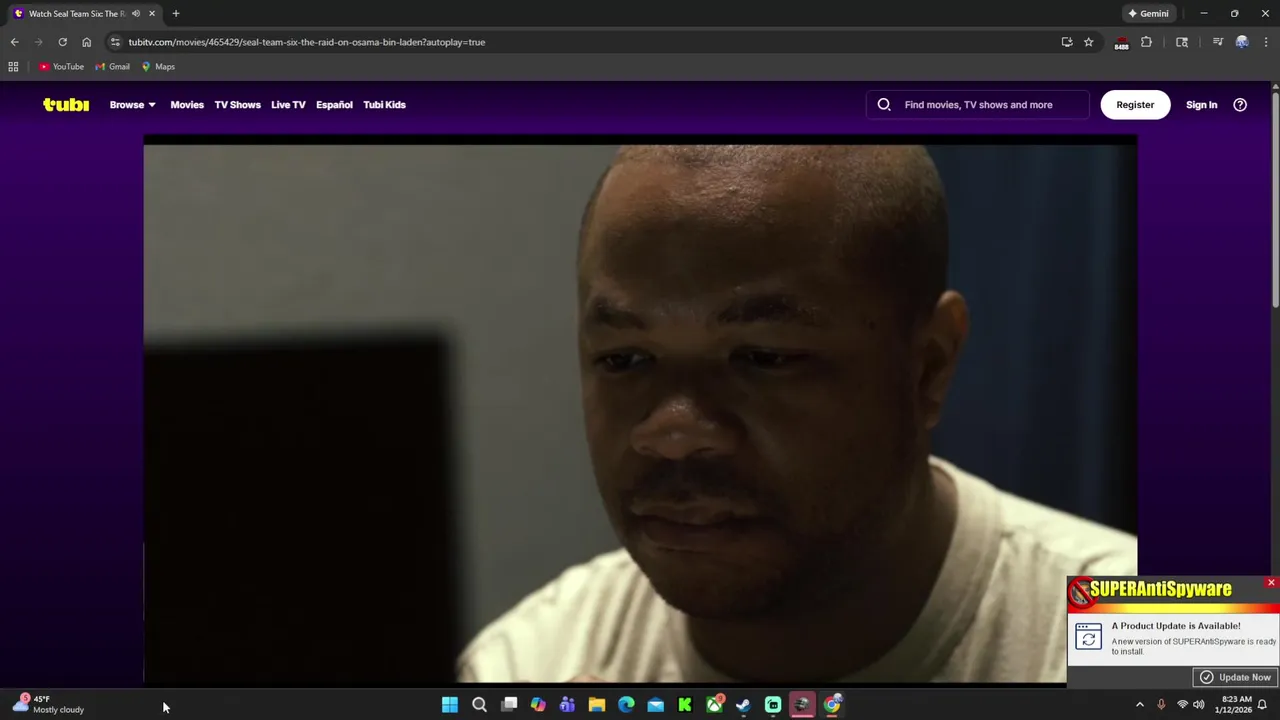Screen dimensions: 1280x720
Task: Click Update Now in SUPERAntiSpyware popup
Action: pyautogui.click(x=1235, y=677)
